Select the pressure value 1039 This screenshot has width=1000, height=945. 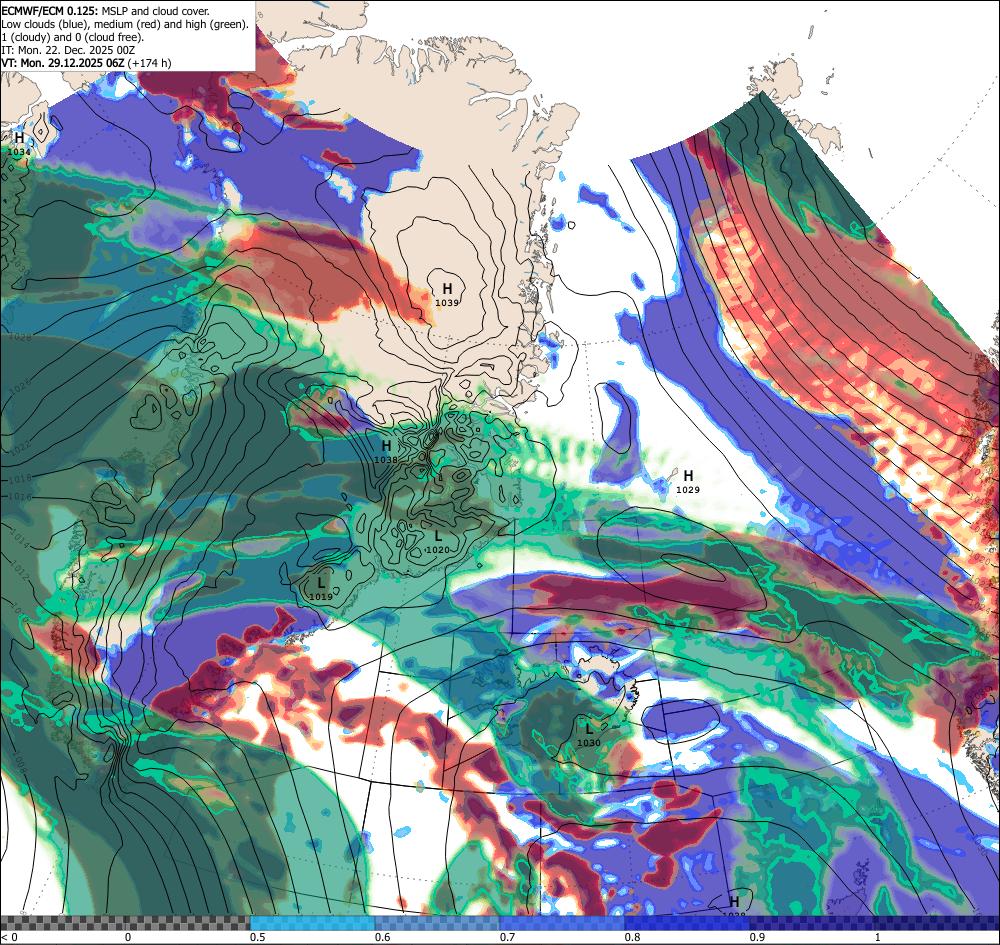447,303
